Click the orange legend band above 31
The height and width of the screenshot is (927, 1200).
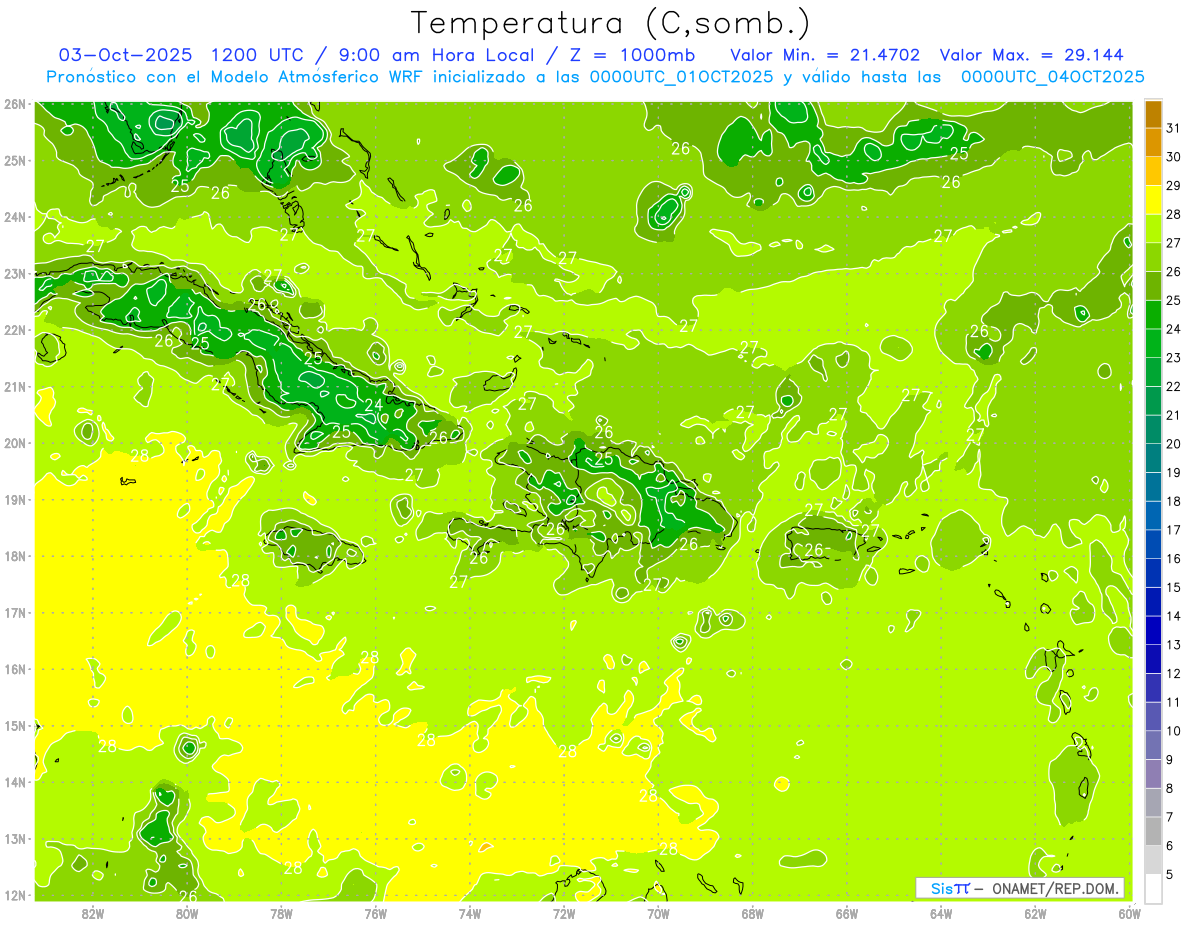(x=1153, y=114)
